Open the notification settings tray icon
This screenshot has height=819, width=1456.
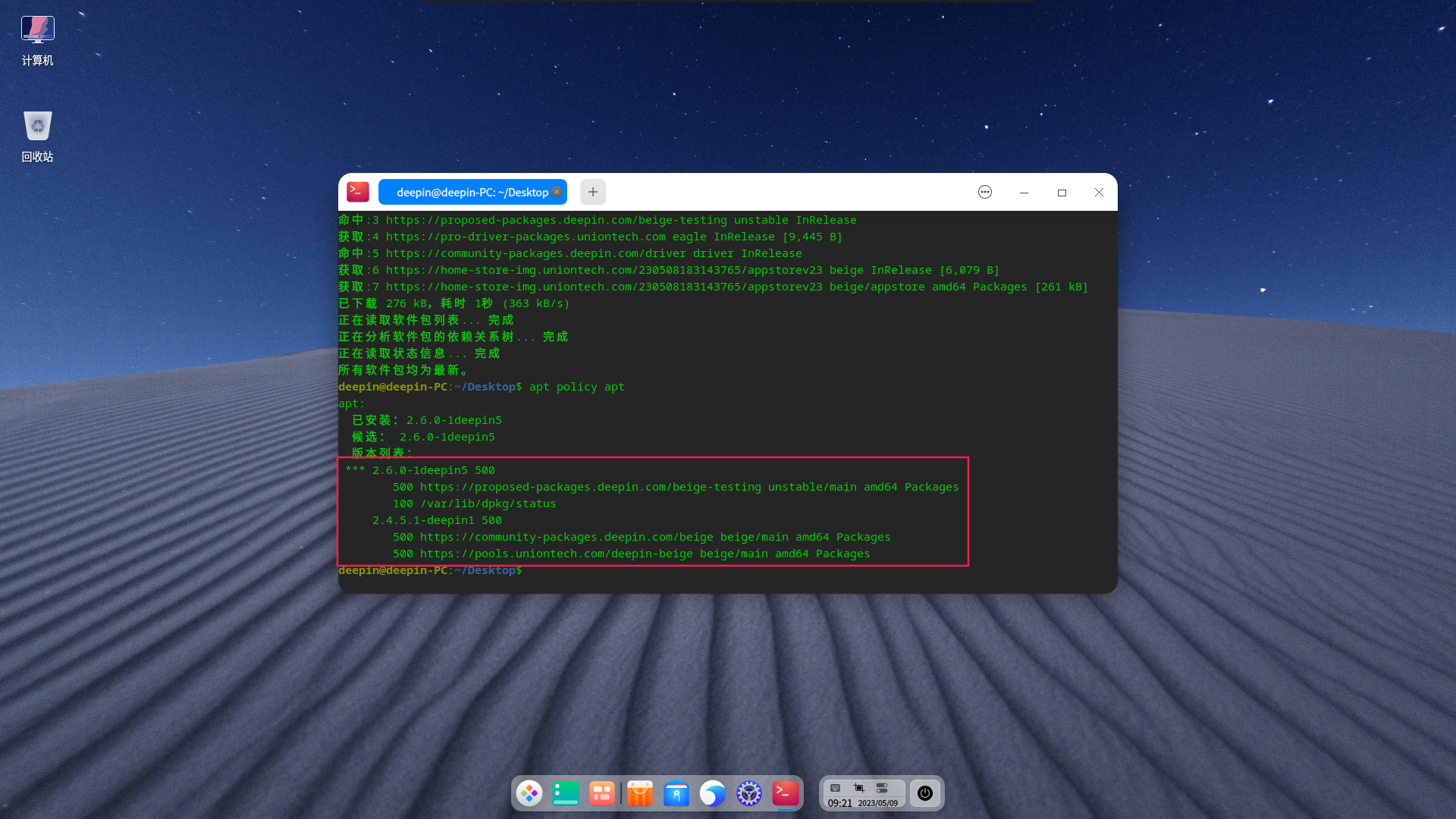(x=882, y=788)
